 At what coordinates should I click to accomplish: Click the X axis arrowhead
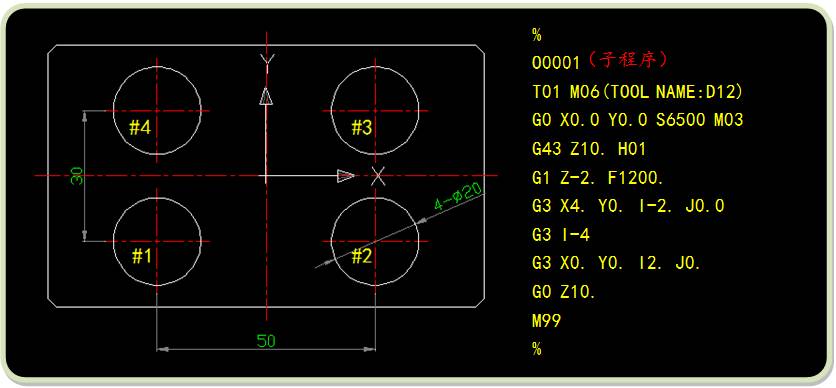[x=346, y=175]
